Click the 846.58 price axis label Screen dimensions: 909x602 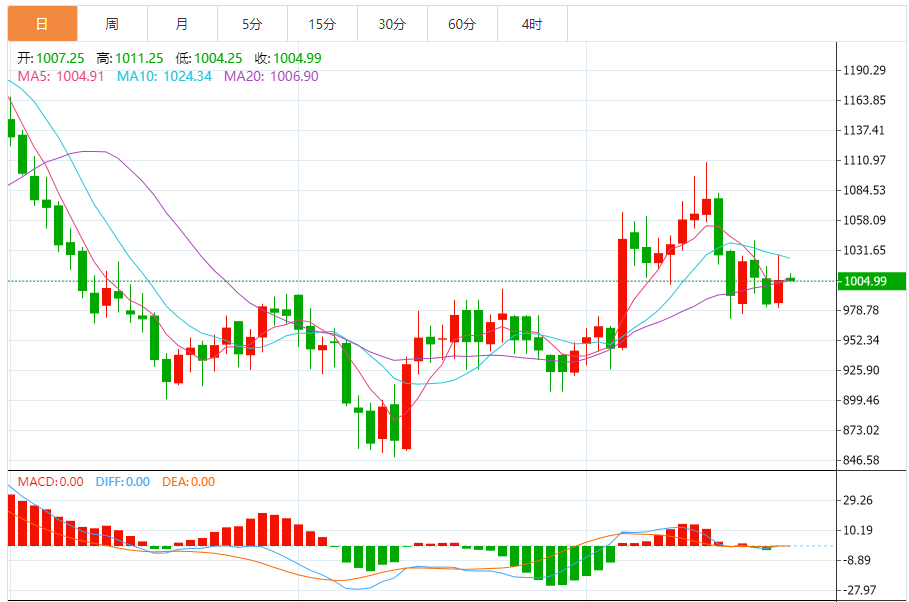[861, 460]
